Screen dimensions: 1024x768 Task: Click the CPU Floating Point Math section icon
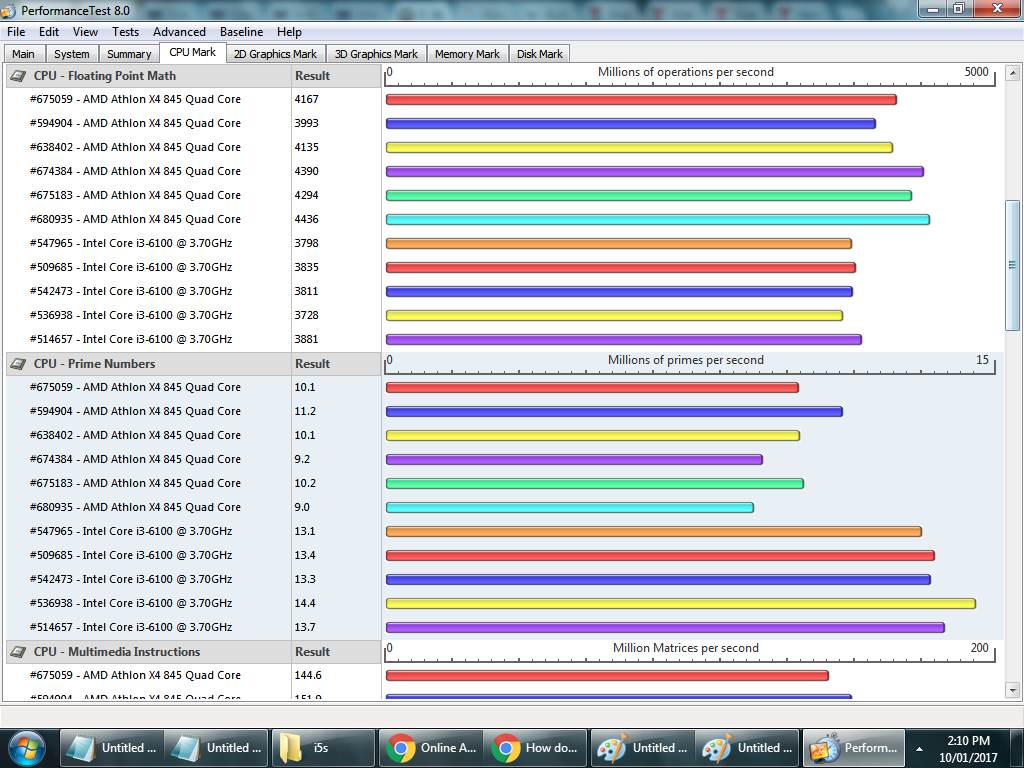click(18, 76)
